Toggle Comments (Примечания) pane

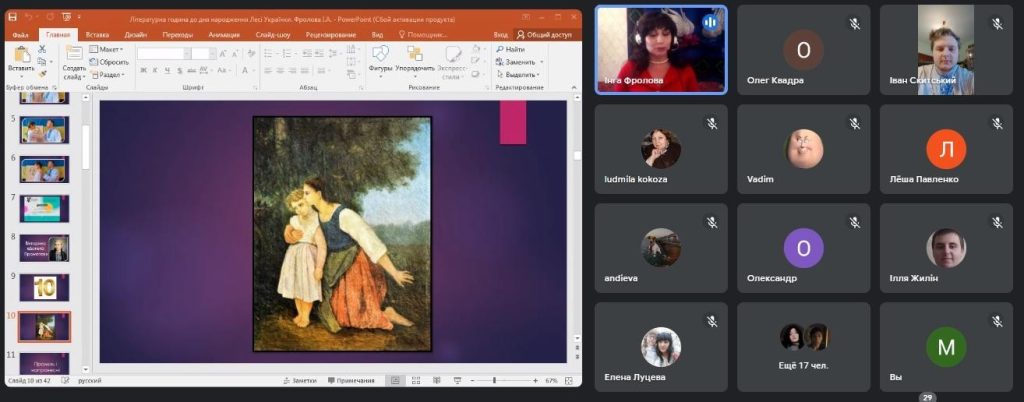click(x=350, y=381)
